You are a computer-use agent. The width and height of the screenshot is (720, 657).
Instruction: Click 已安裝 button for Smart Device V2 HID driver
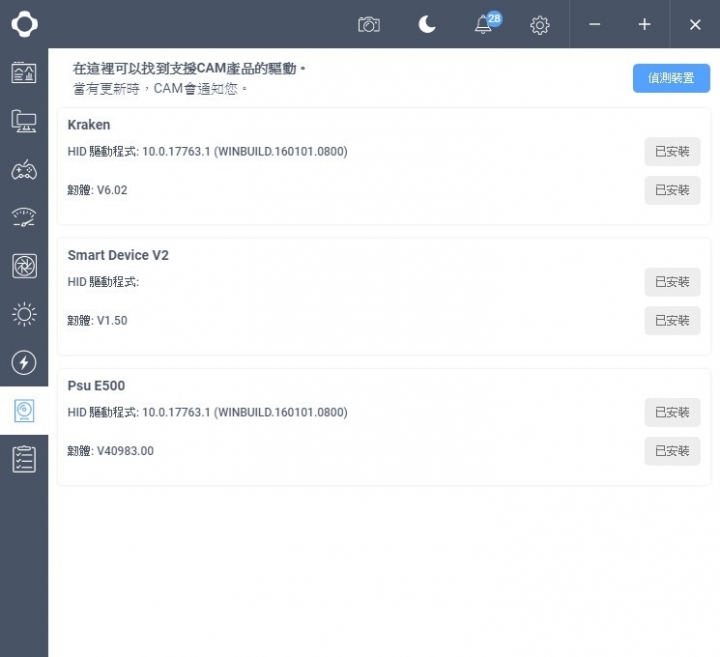tap(672, 282)
